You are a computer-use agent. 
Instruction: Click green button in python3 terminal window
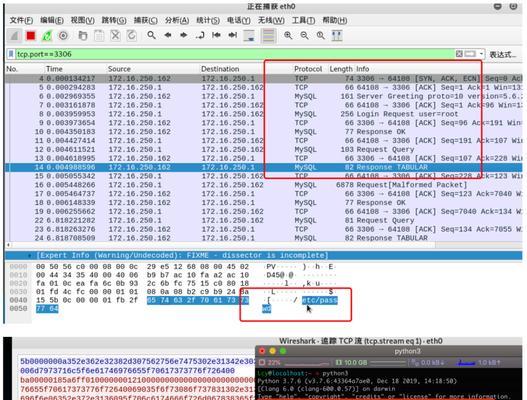[283, 351]
